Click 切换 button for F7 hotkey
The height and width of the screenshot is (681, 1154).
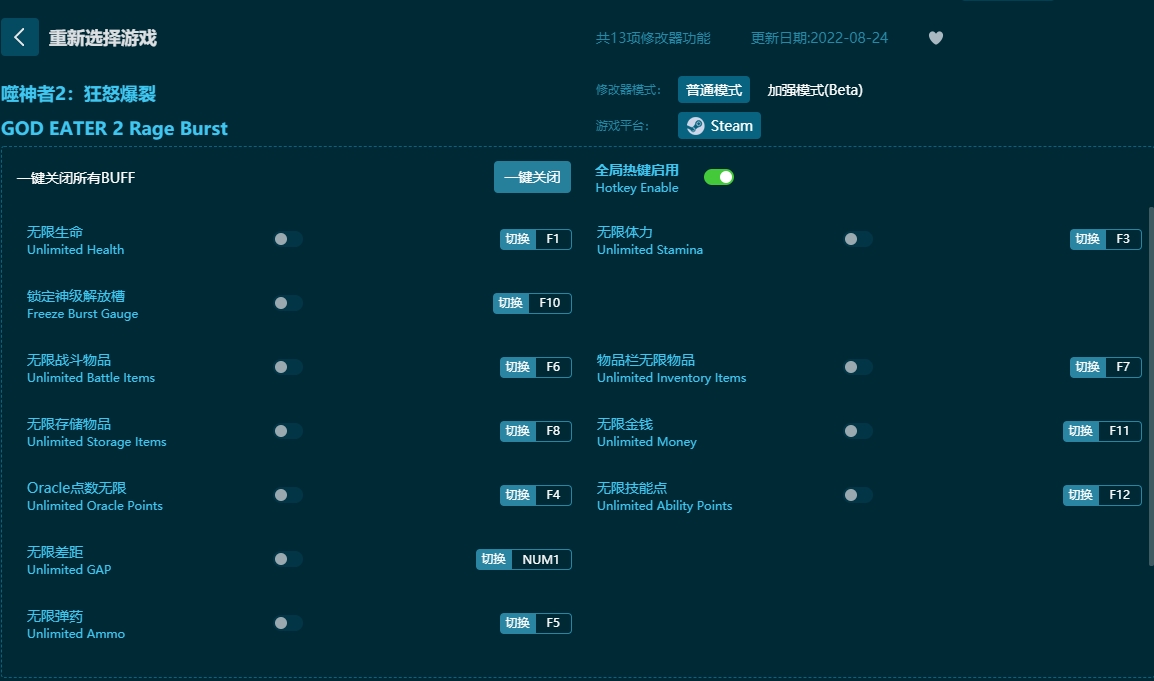(x=1088, y=367)
